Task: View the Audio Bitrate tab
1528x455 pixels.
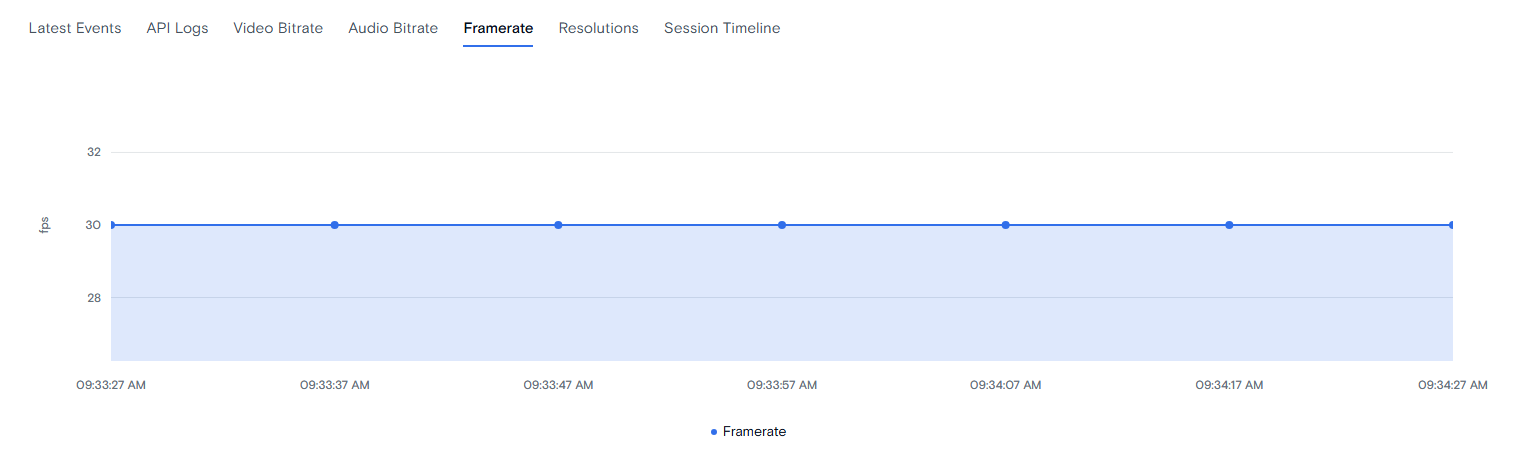Action: click(393, 28)
